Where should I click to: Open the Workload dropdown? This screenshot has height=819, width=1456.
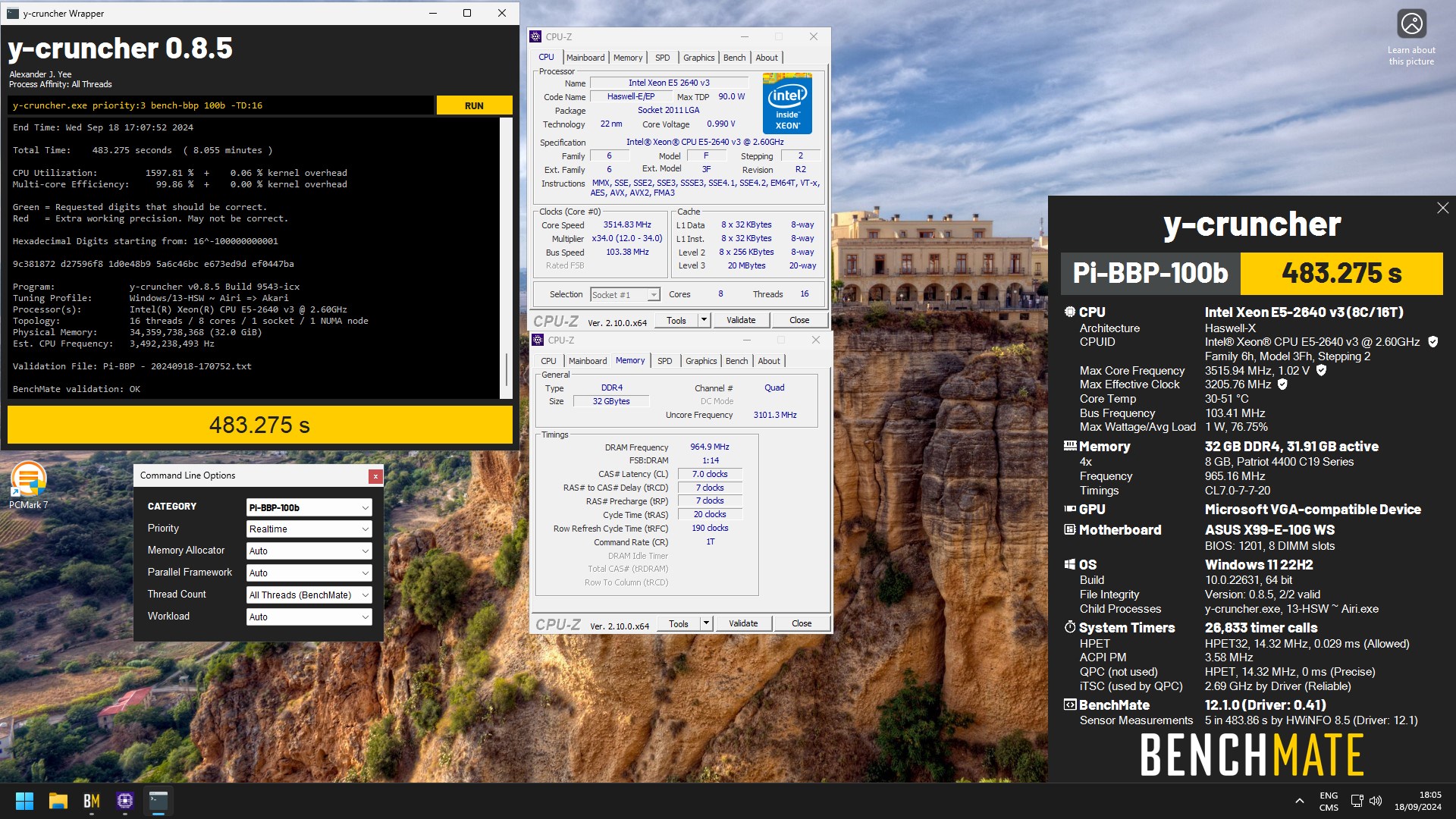pyautogui.click(x=309, y=617)
